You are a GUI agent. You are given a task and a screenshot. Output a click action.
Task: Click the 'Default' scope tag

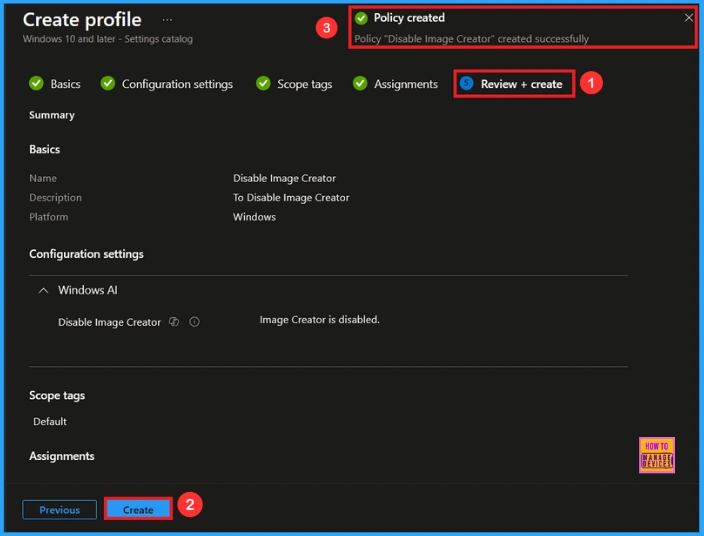coord(50,422)
